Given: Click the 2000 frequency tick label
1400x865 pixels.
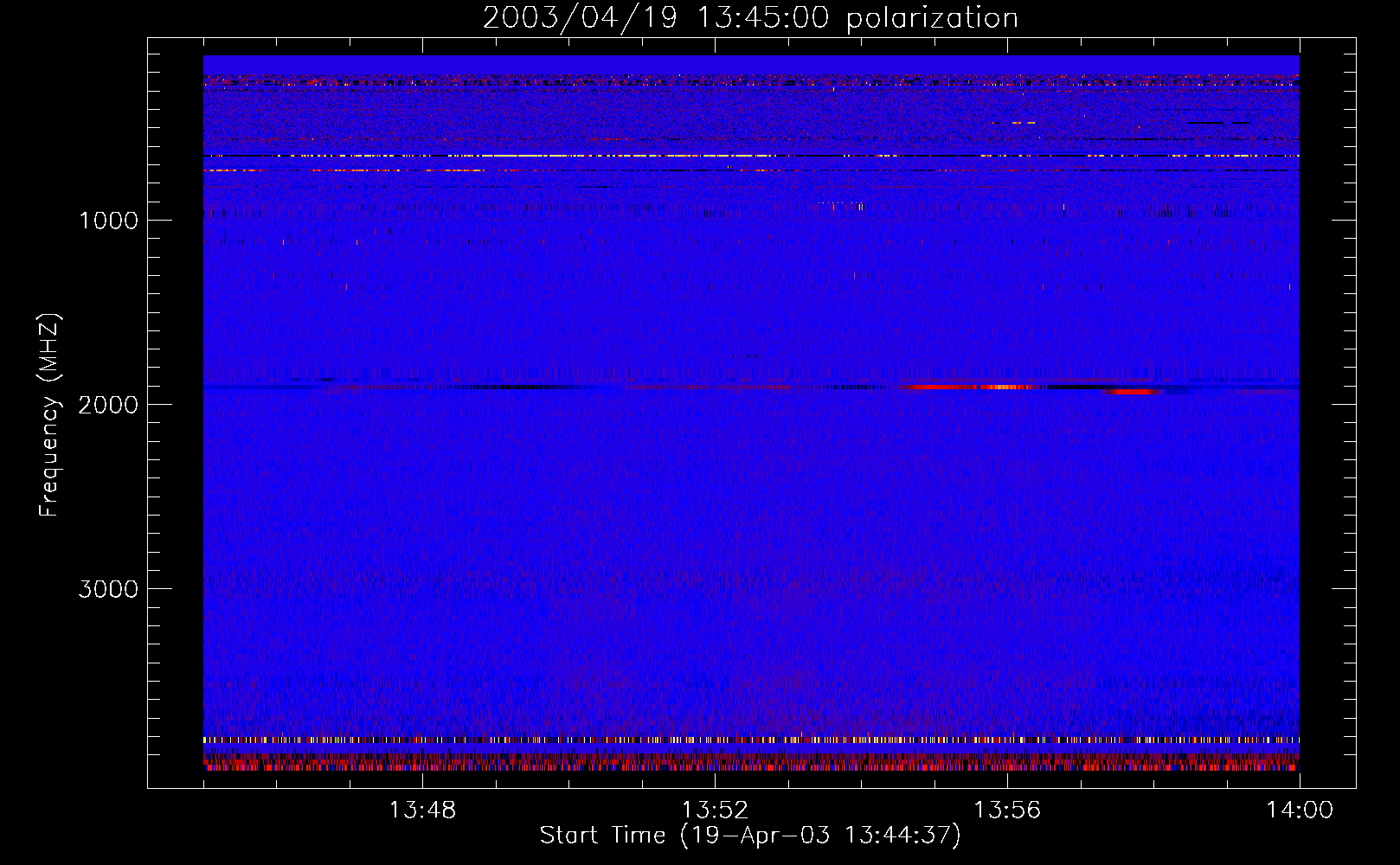Looking at the screenshot, I should tap(108, 405).
